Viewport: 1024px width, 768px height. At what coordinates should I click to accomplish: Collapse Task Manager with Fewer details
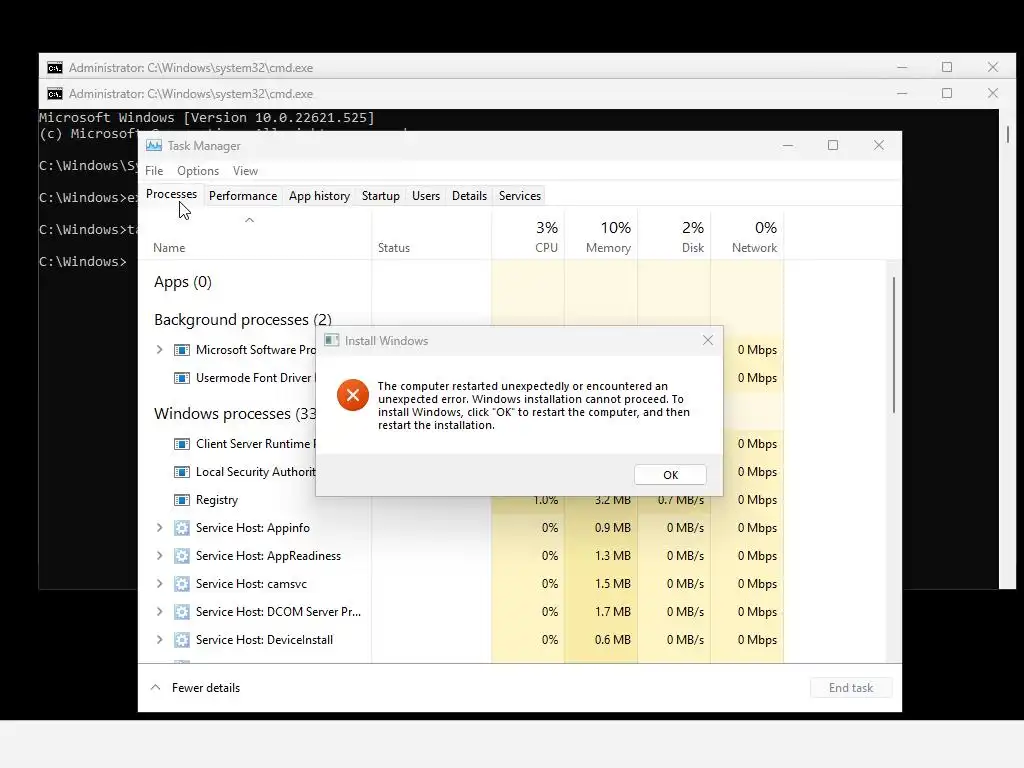point(195,688)
